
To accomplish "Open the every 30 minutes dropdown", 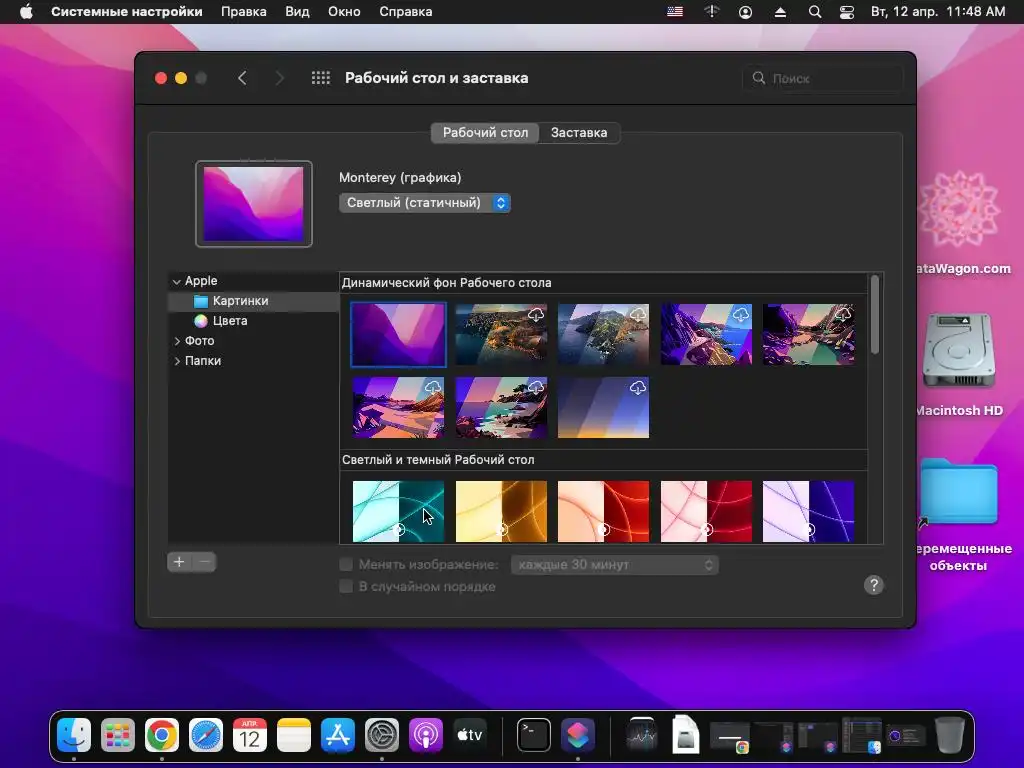I will 615,565.
